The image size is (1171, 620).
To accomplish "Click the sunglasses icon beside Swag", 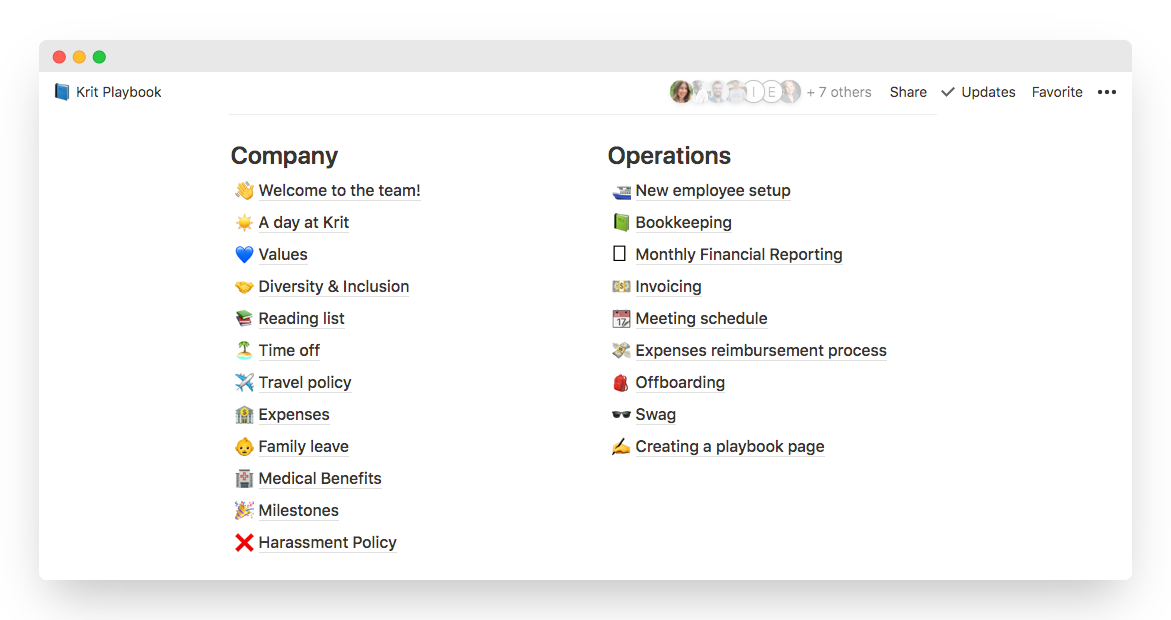I will (x=621, y=415).
